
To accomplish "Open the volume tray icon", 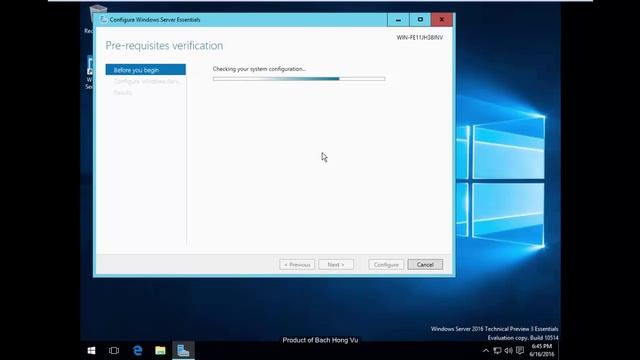I will pos(508,351).
